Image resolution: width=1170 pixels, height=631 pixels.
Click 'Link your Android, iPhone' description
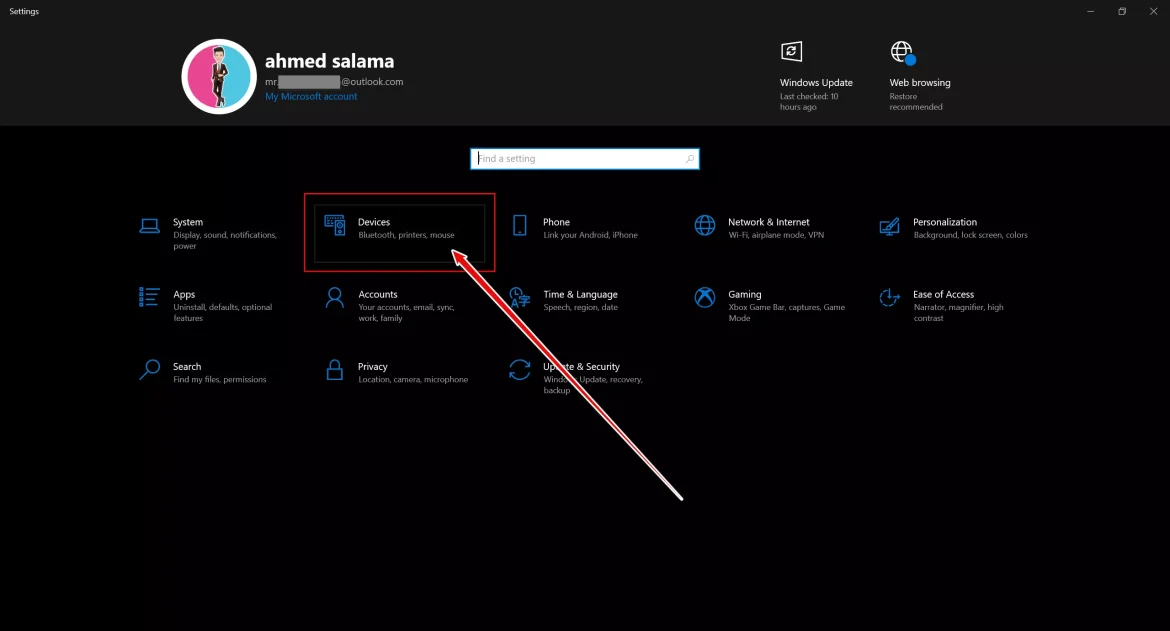tap(590, 235)
